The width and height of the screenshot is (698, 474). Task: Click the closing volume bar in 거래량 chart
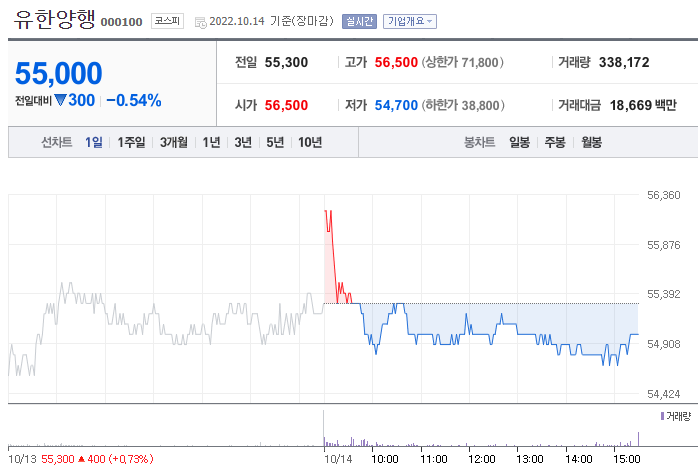(638, 439)
